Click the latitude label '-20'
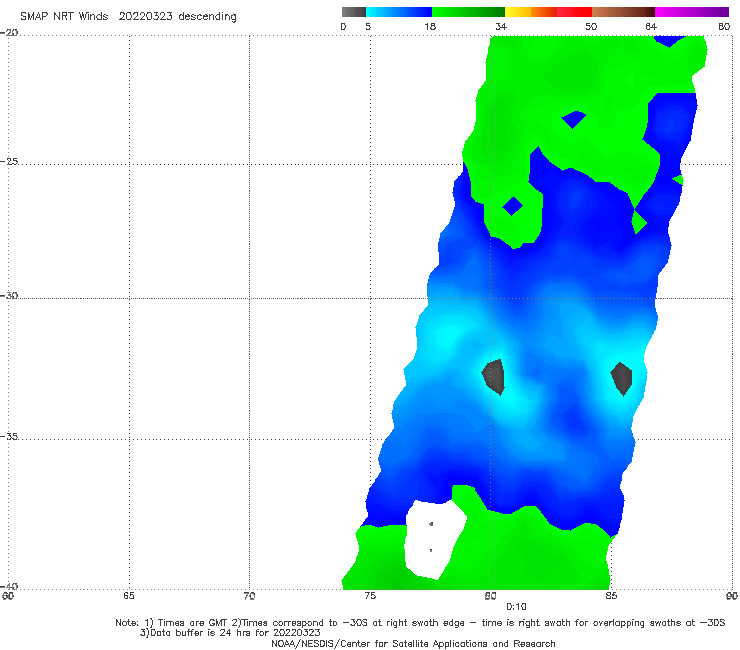Image resolution: width=740 pixels, height=650 pixels. point(9,33)
